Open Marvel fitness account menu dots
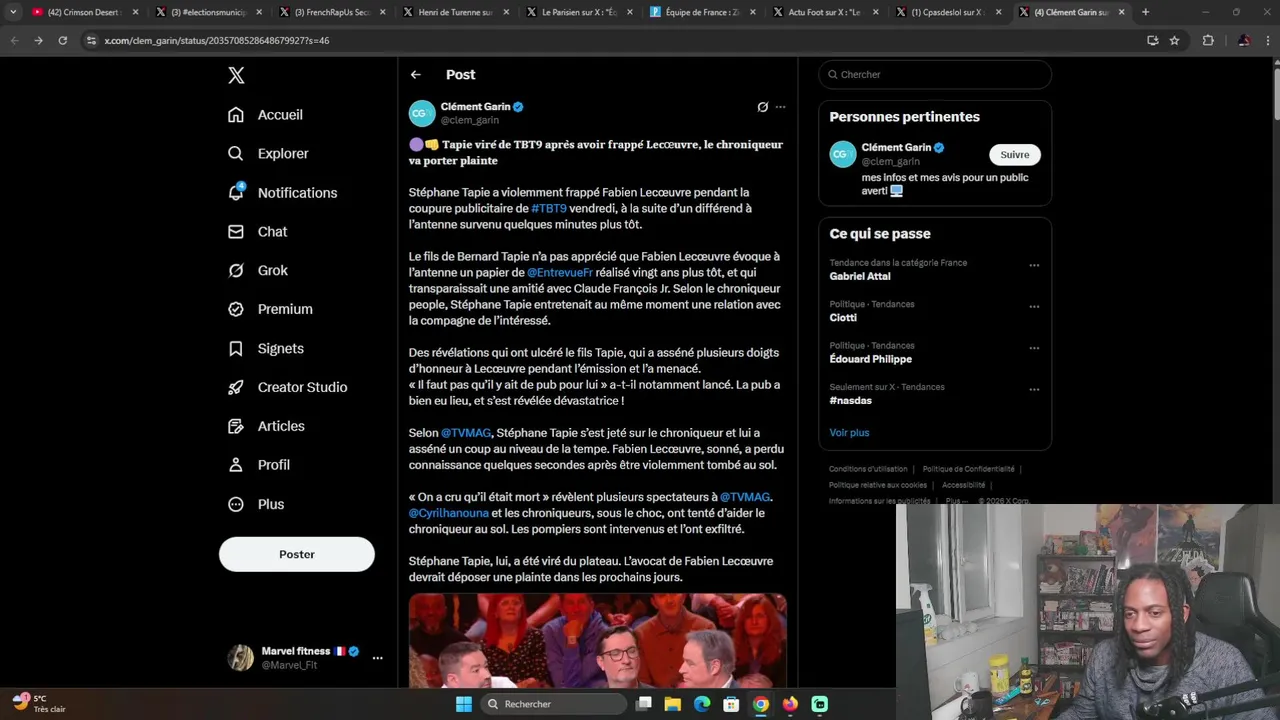This screenshot has height=720, width=1280. 377,658
